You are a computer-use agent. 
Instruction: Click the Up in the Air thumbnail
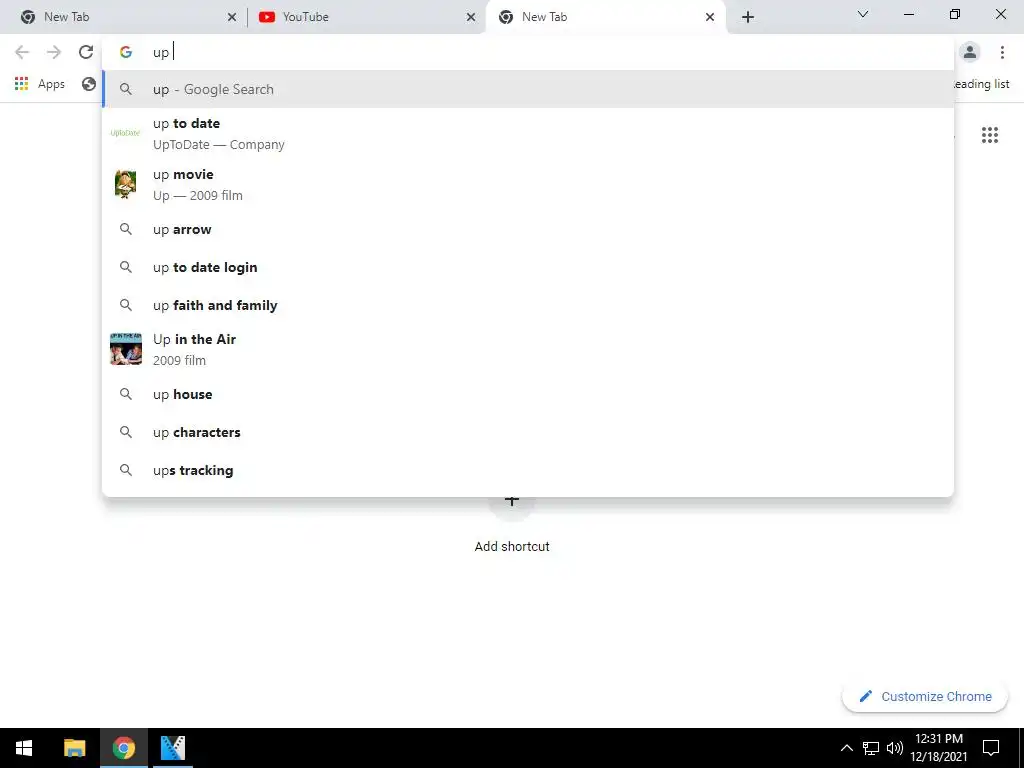pyautogui.click(x=125, y=349)
